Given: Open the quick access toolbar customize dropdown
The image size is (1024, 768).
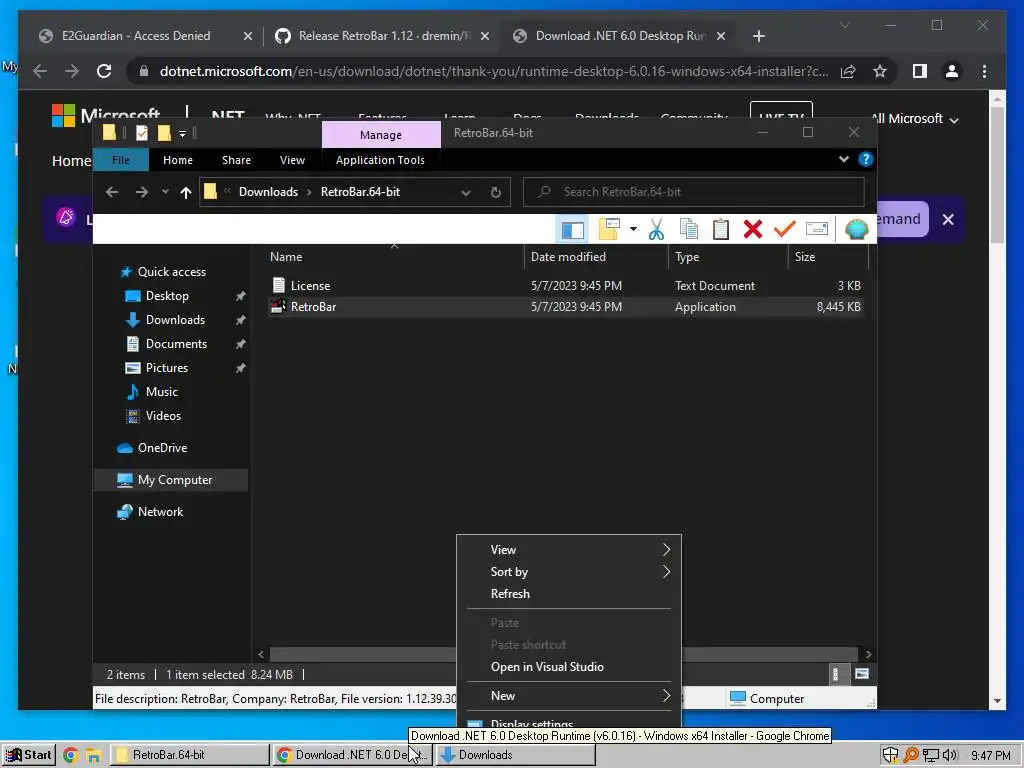Looking at the screenshot, I should [x=183, y=133].
